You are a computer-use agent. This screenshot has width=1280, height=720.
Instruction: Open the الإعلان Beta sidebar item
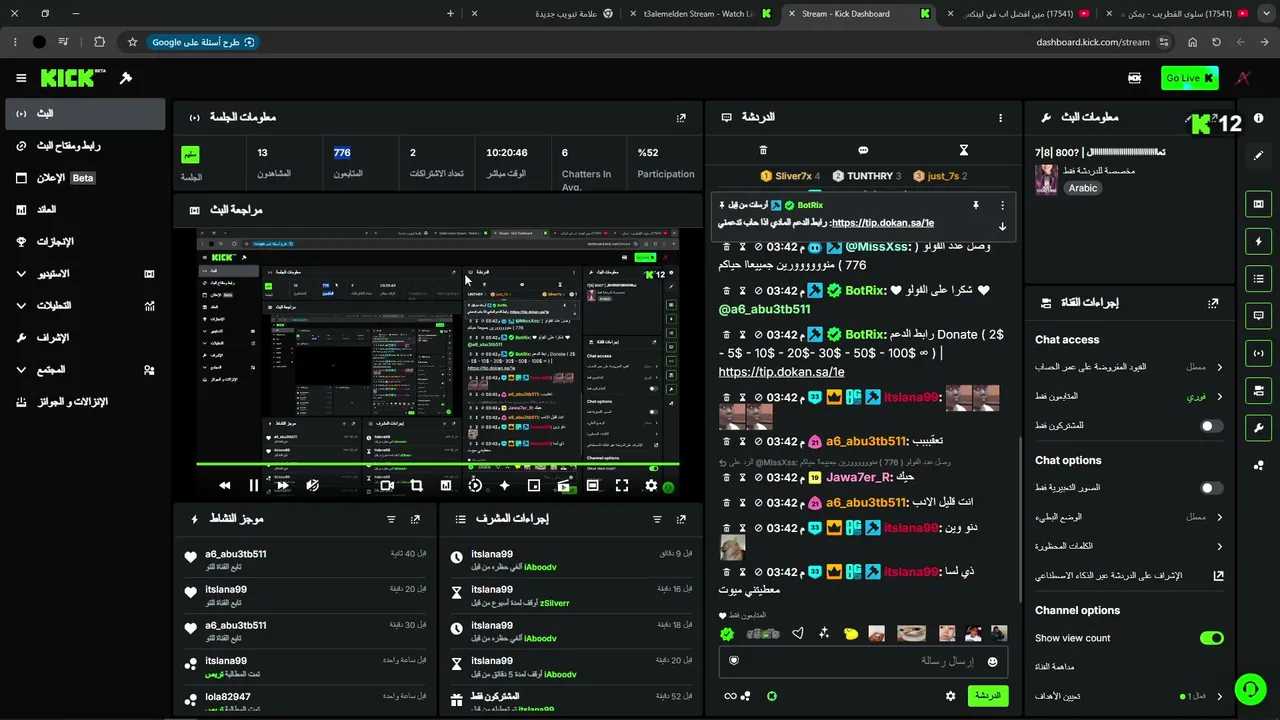(x=84, y=178)
